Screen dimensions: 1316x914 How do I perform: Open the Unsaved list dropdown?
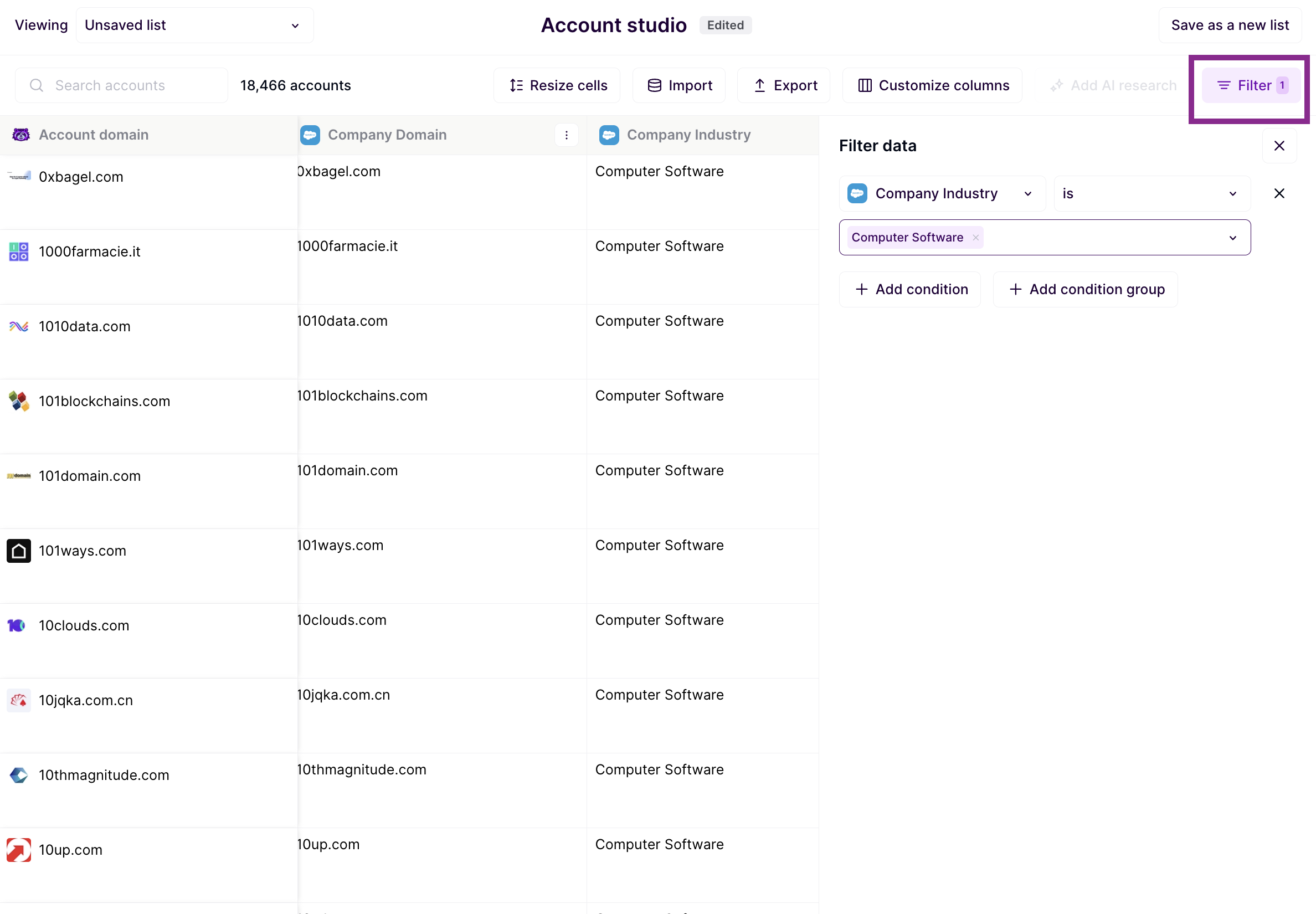[195, 25]
